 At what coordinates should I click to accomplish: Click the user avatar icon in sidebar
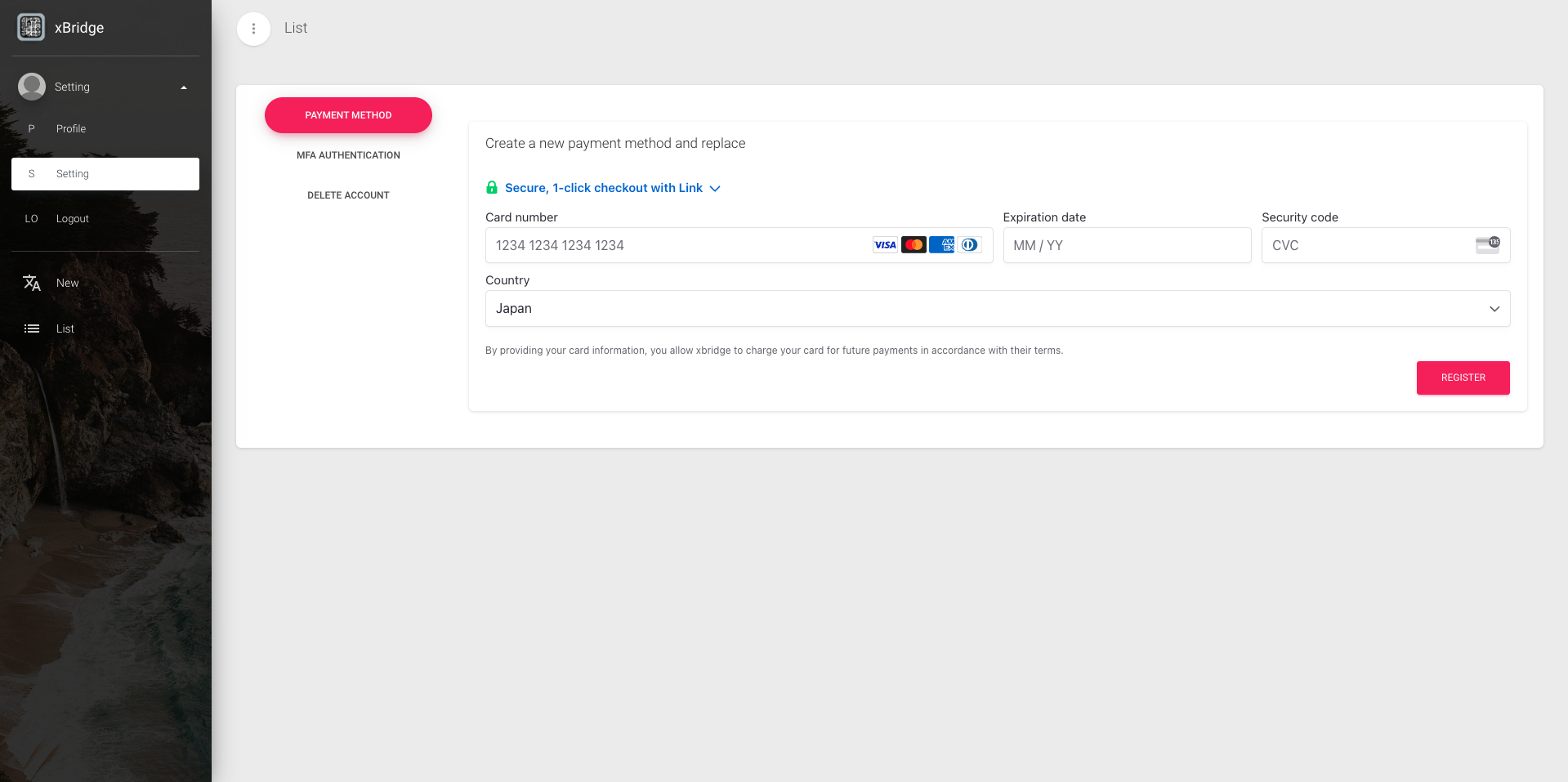tap(32, 87)
